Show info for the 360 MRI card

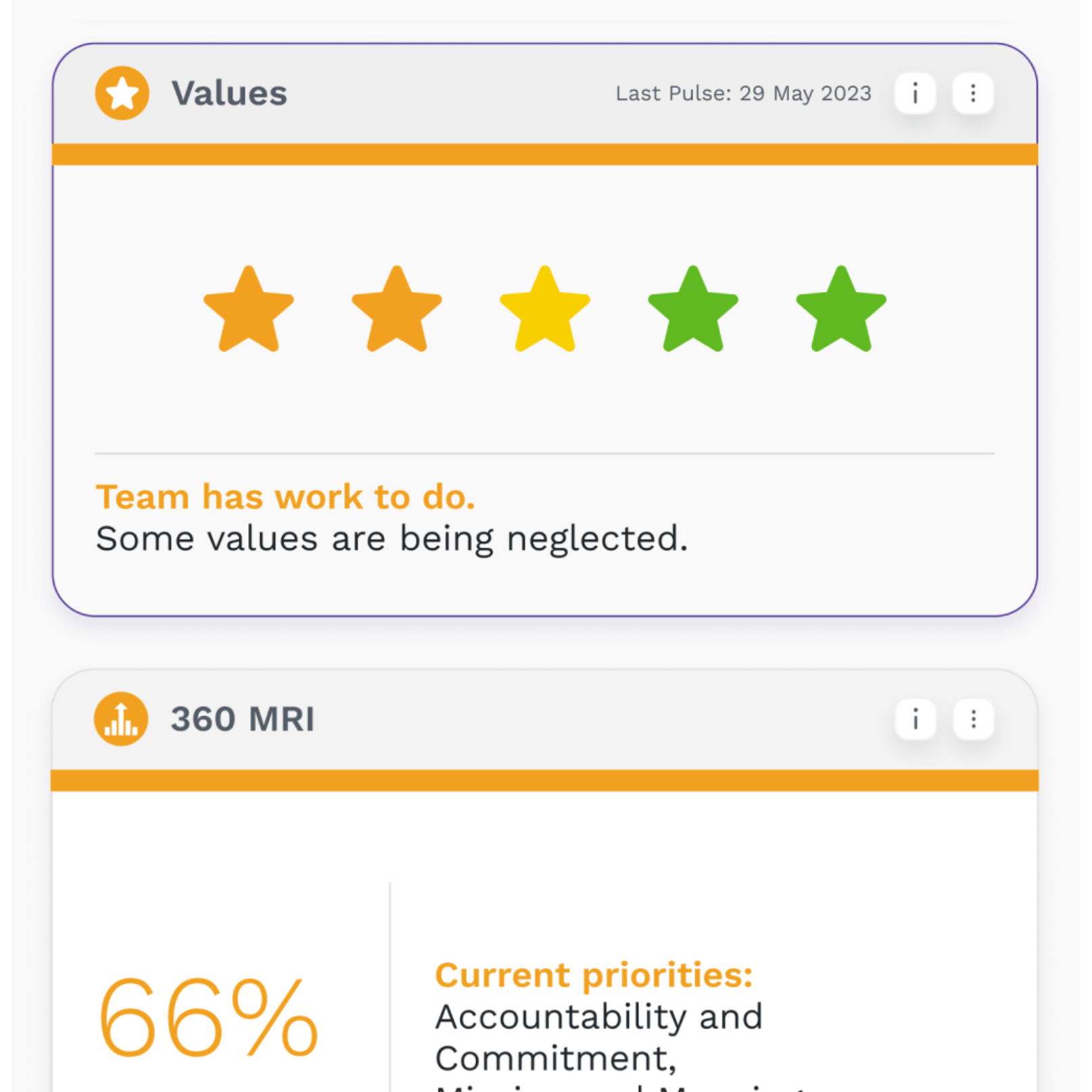point(916,719)
